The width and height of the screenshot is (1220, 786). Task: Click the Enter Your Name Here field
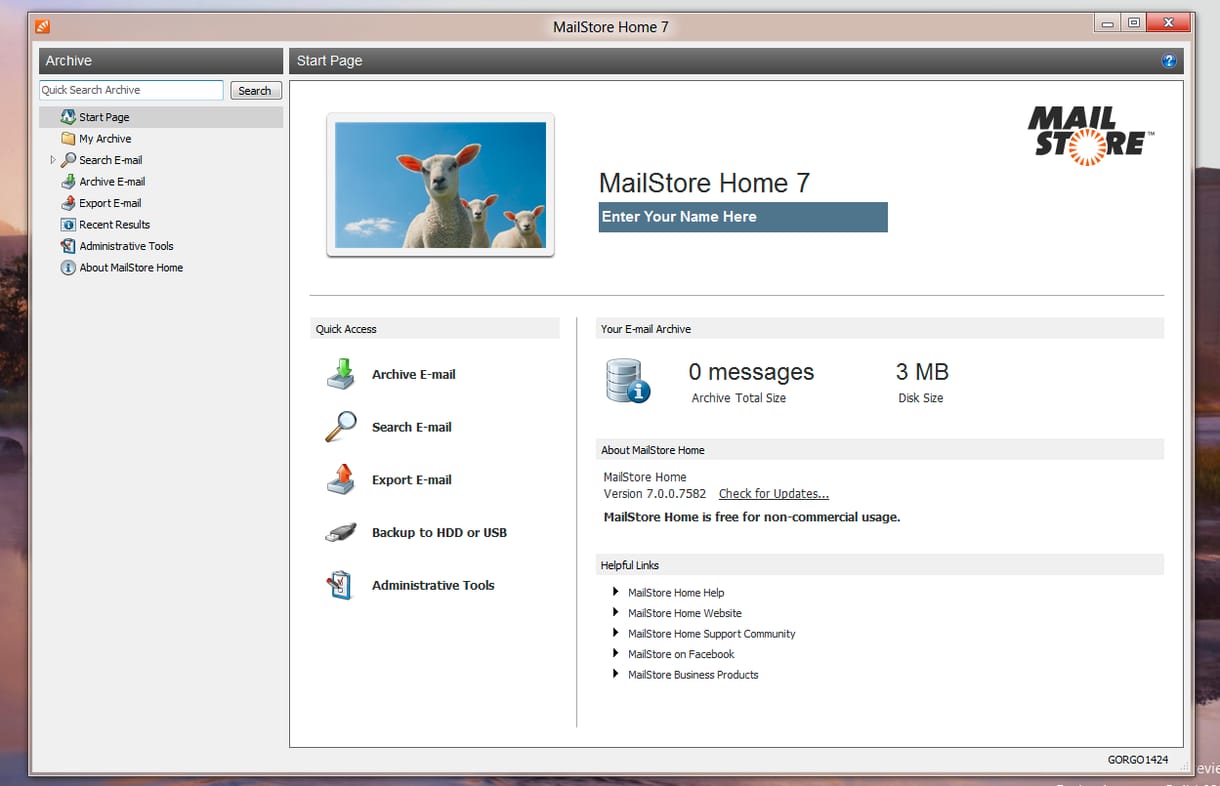(743, 217)
